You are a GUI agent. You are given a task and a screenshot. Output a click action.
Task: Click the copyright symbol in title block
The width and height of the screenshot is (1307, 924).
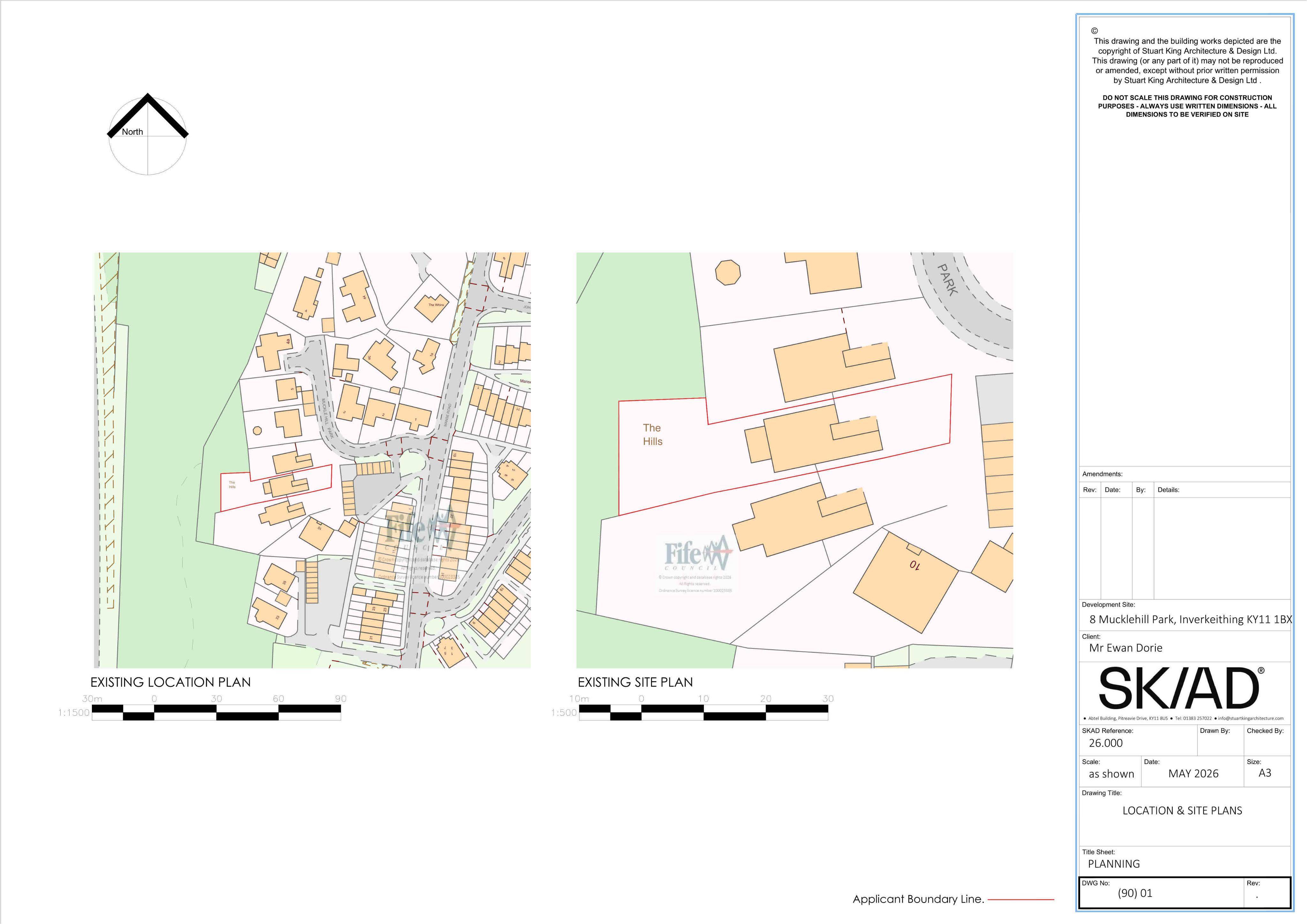(x=1094, y=31)
